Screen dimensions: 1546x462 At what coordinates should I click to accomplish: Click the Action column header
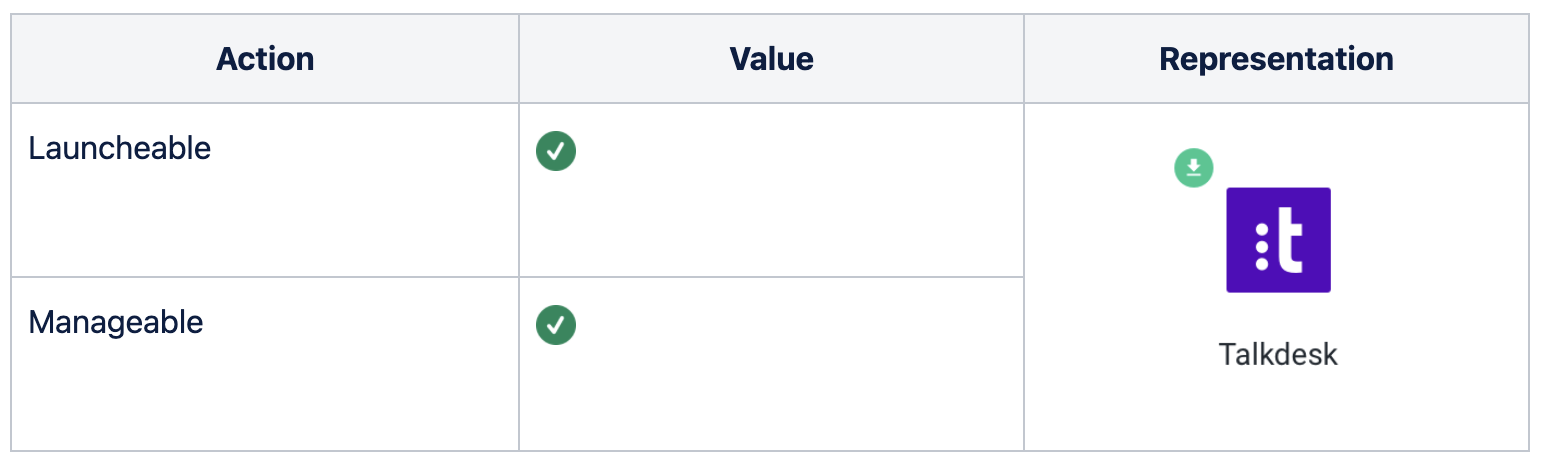pyautogui.click(x=265, y=59)
